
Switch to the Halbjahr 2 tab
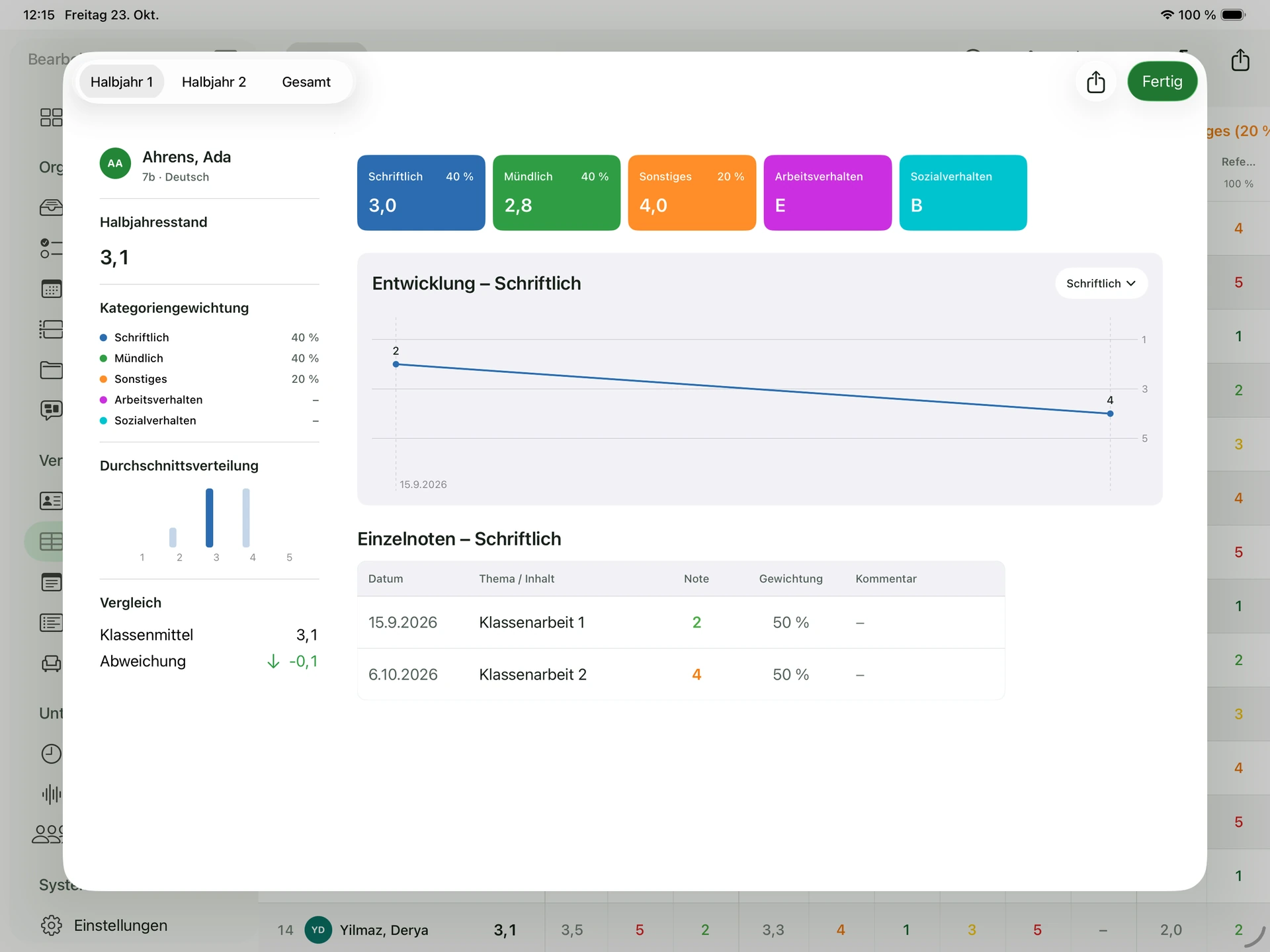click(x=214, y=82)
